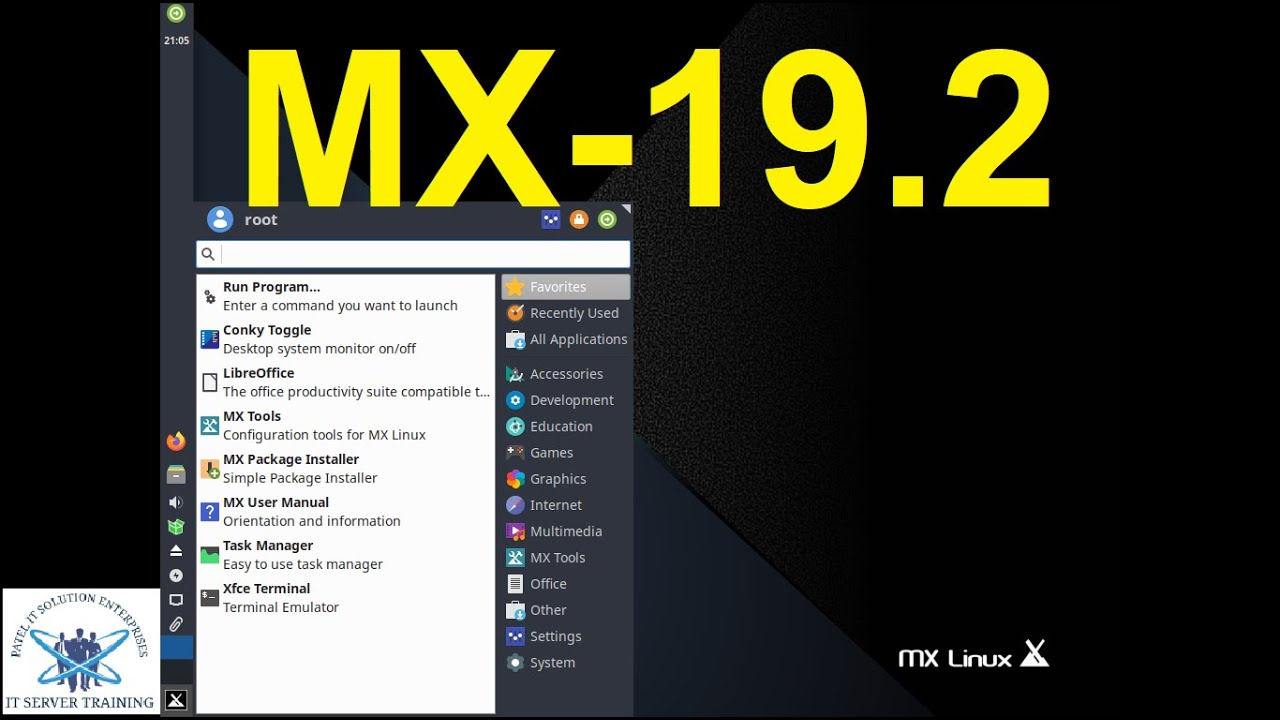This screenshot has height=720, width=1280.
Task: Open the Games category
Action: pos(566,453)
